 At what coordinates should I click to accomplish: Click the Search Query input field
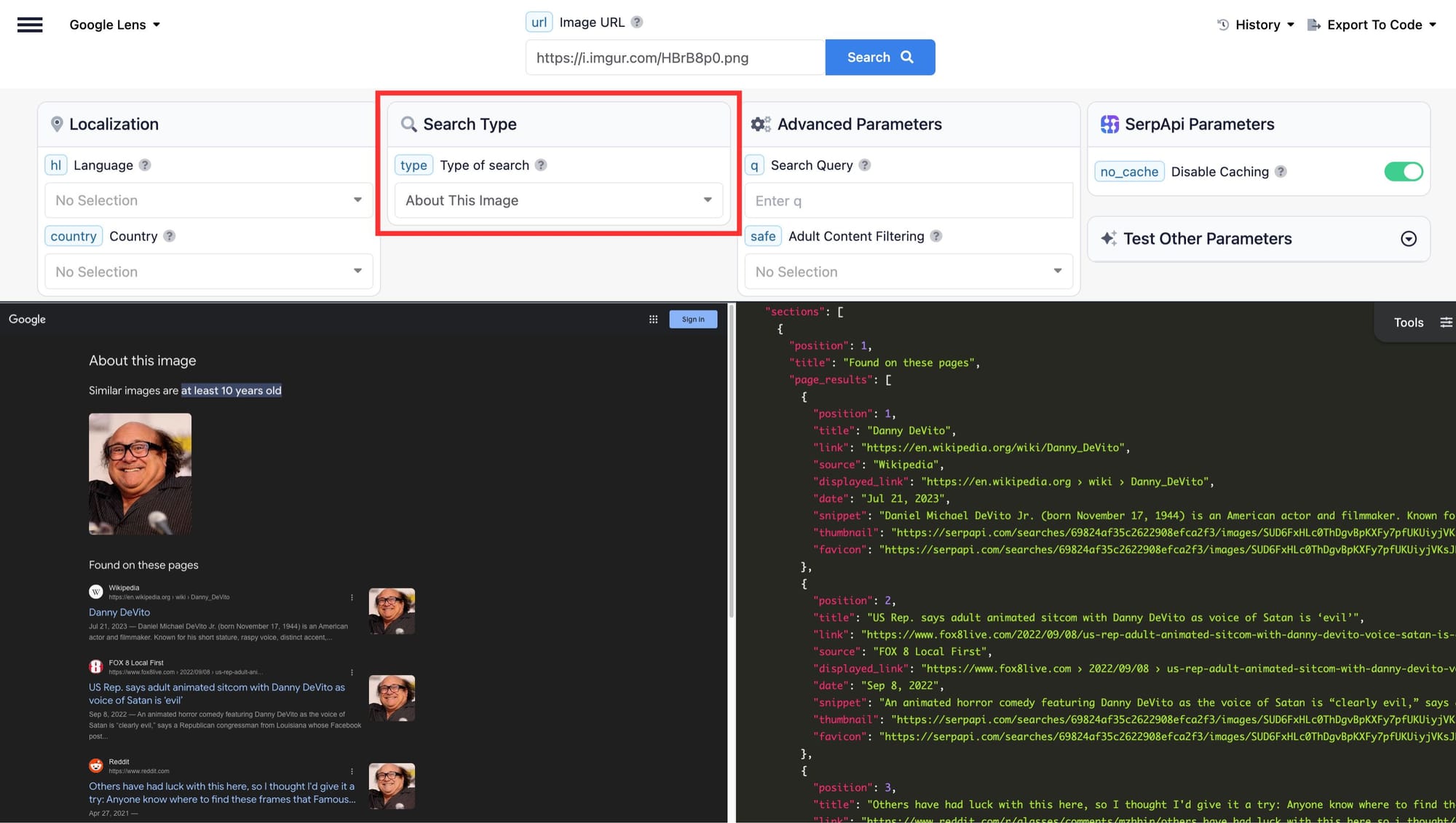(908, 201)
